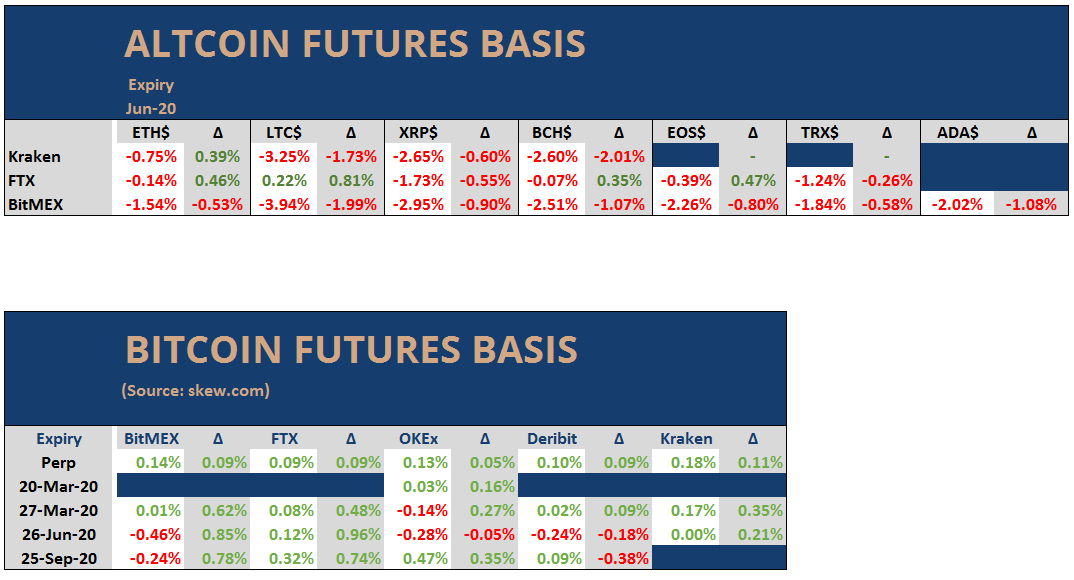This screenshot has width=1074, height=580.
Task: Select the 20-Mar-20 expiry row label
Action: point(59,486)
